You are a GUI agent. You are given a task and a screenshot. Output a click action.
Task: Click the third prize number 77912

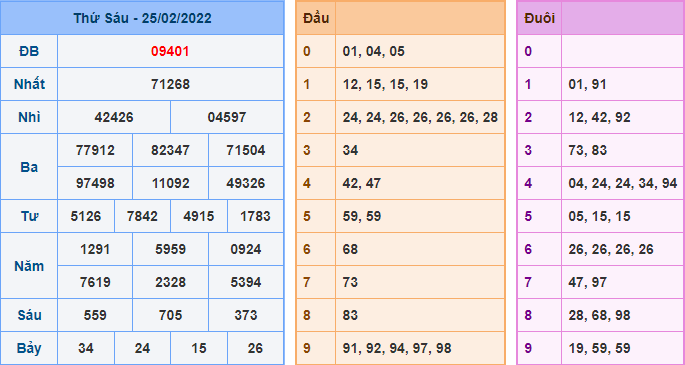coord(95,150)
